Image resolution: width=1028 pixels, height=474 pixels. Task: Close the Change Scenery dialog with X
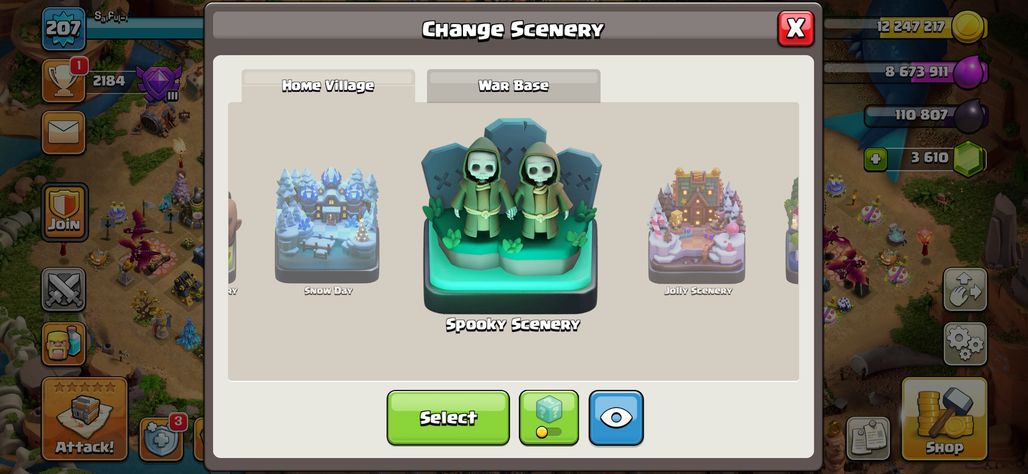pos(795,28)
